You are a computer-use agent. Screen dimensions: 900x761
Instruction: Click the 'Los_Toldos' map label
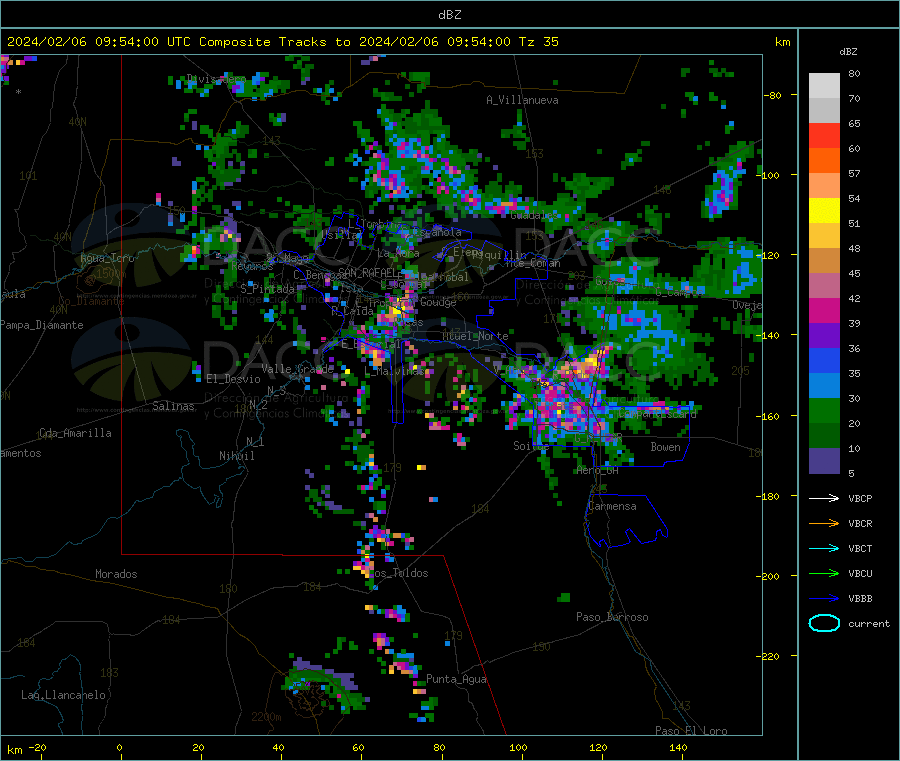(x=398, y=573)
